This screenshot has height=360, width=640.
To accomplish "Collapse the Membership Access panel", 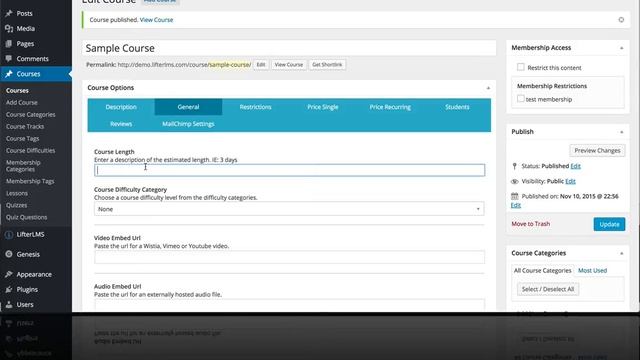I will (x=622, y=48).
